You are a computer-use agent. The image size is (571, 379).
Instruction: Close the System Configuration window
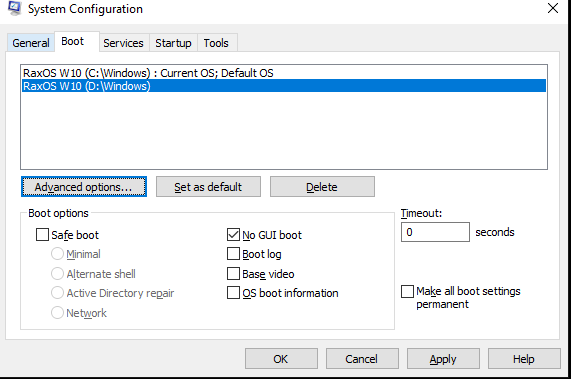click(552, 8)
